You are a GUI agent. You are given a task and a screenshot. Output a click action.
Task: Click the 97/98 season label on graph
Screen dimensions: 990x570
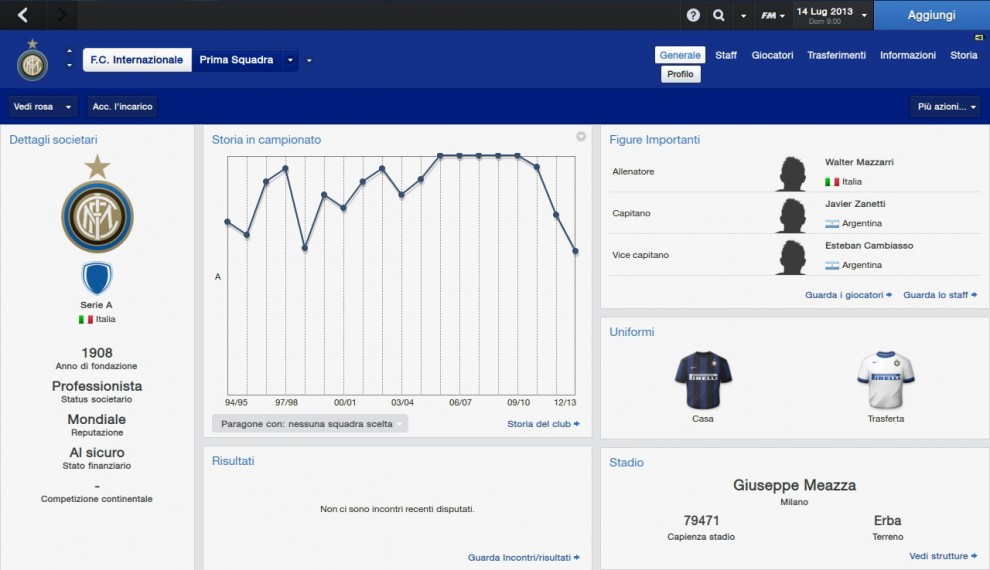pyautogui.click(x=286, y=402)
